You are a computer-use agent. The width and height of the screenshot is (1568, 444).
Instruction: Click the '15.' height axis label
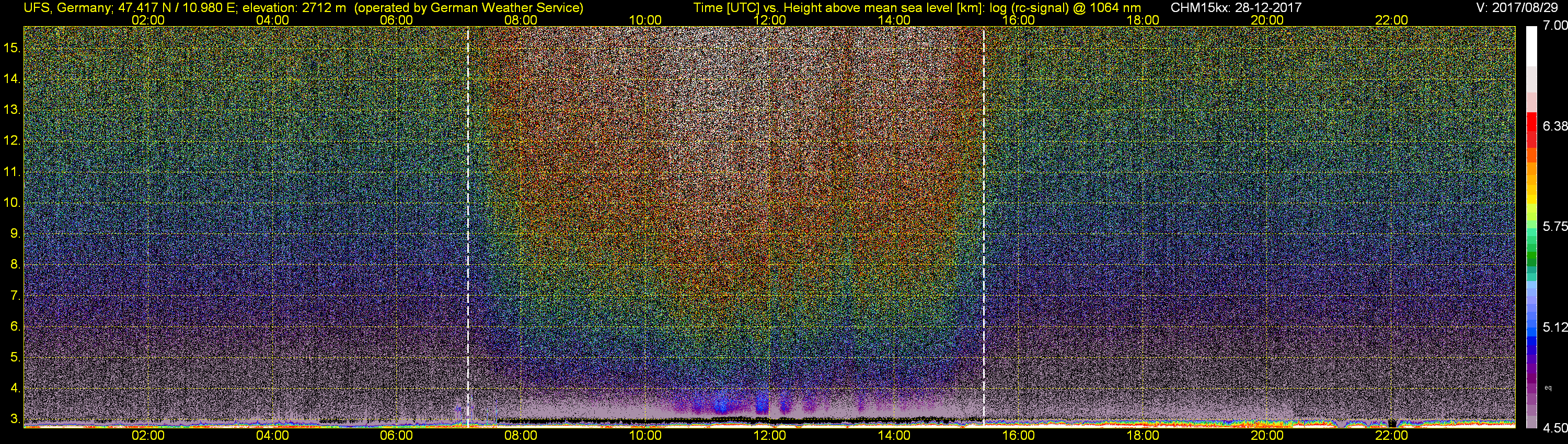[x=12, y=48]
